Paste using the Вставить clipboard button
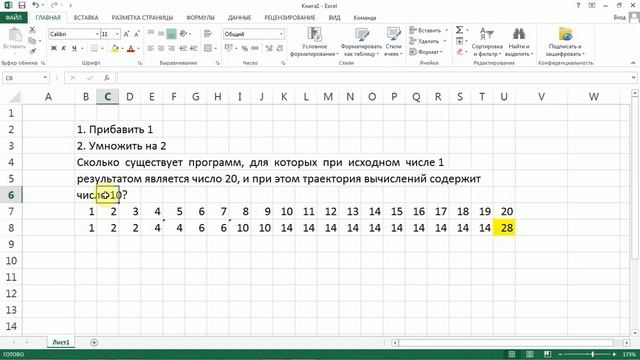This screenshot has width=640, height=360. coord(14,39)
